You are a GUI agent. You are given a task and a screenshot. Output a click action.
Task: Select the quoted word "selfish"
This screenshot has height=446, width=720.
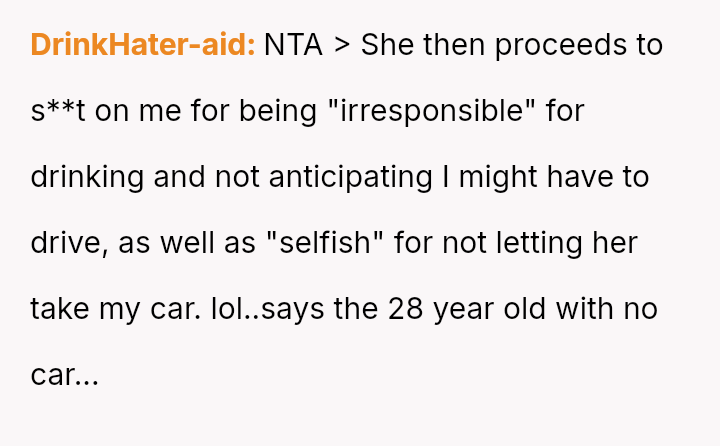click(x=325, y=243)
